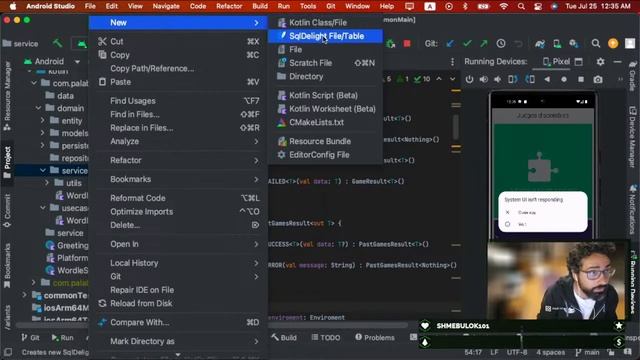
Task: Open the Android project view dropdown
Action: 52,61
